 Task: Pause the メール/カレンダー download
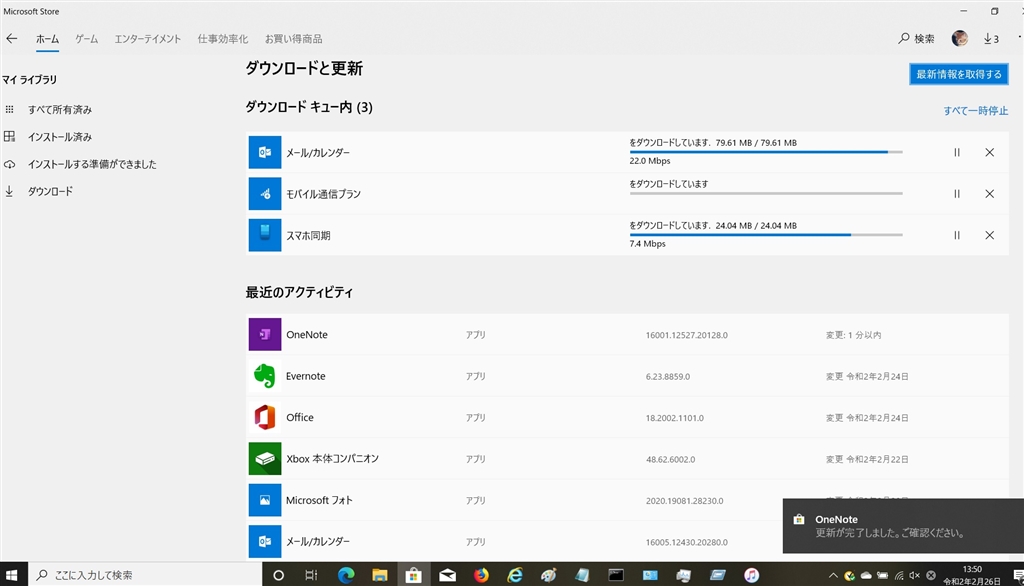point(957,152)
